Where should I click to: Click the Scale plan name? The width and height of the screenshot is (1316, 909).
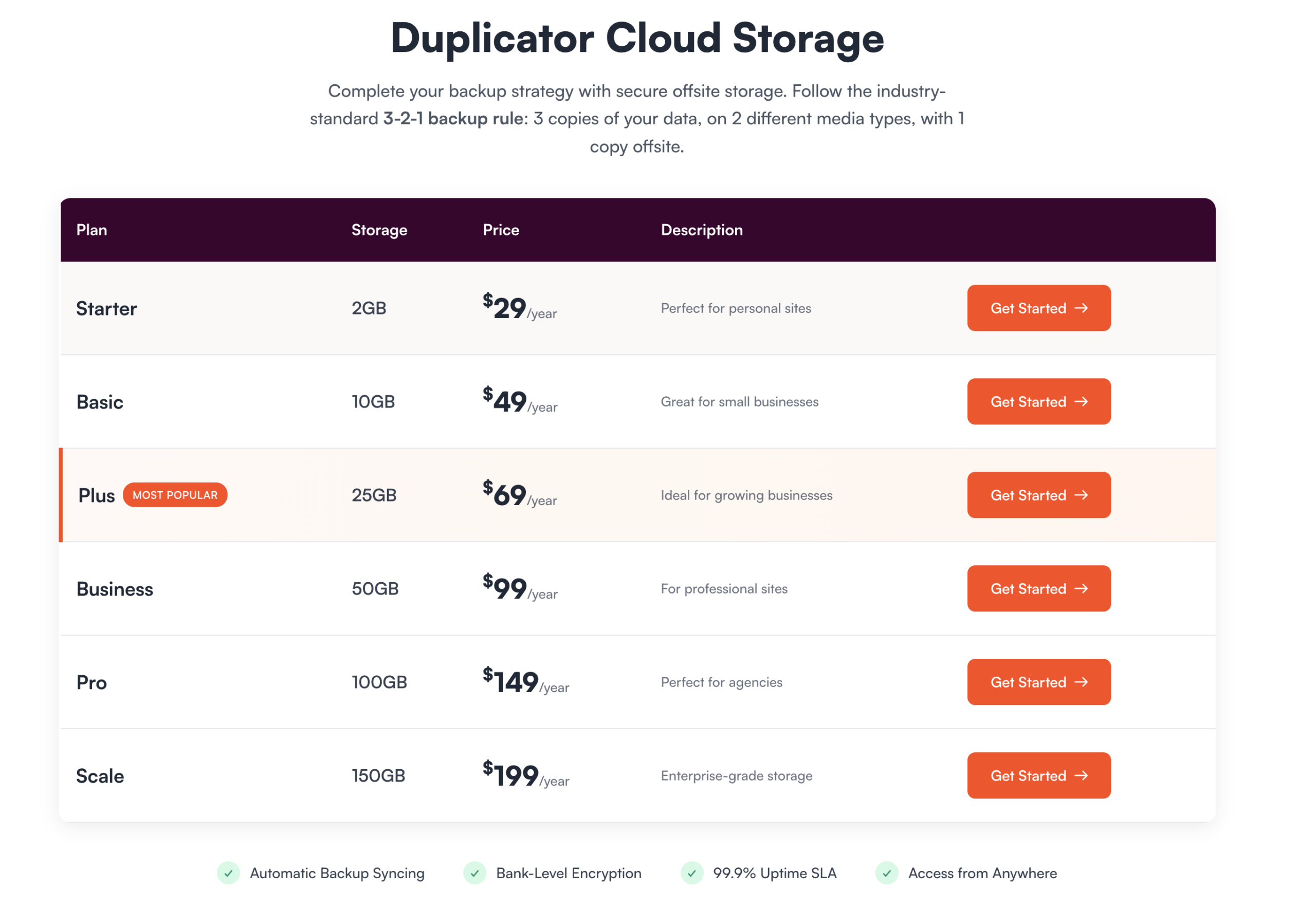pyautogui.click(x=100, y=776)
